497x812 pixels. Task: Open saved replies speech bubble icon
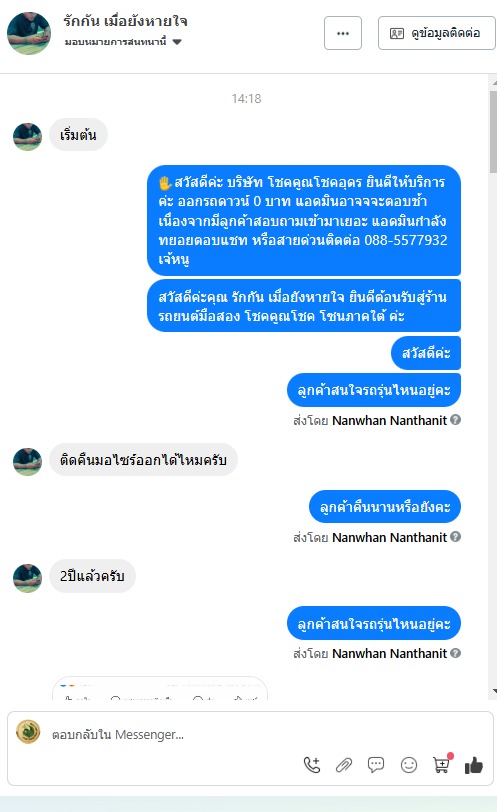tap(376, 765)
